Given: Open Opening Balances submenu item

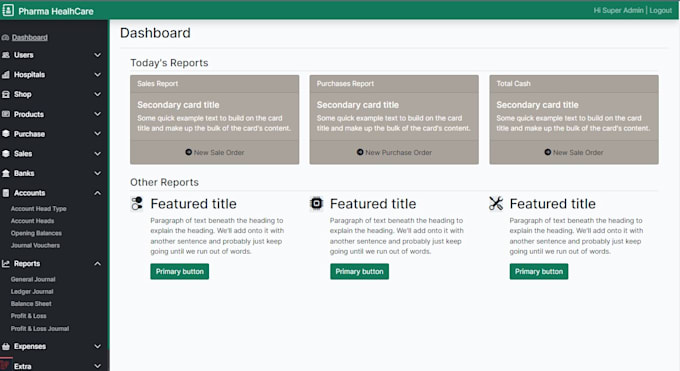Looking at the screenshot, I should 36,233.
